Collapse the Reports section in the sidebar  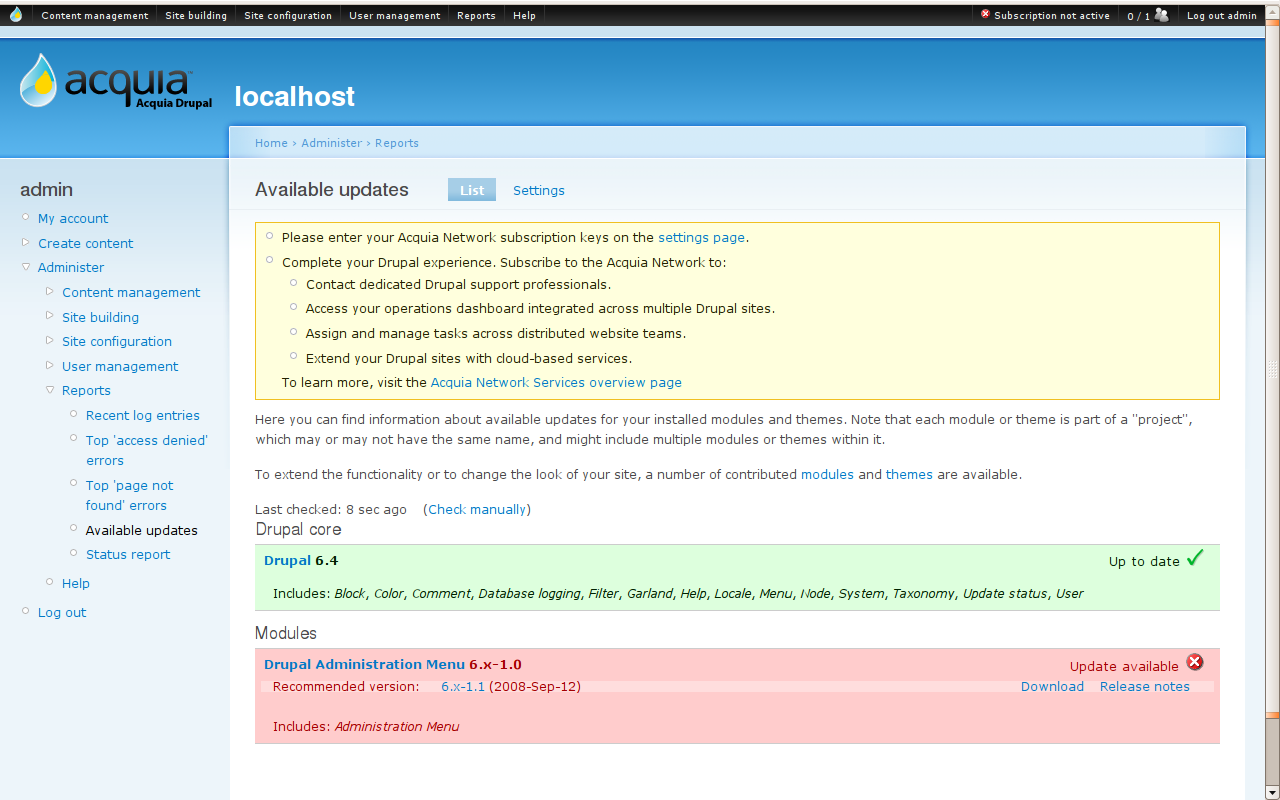(49, 390)
